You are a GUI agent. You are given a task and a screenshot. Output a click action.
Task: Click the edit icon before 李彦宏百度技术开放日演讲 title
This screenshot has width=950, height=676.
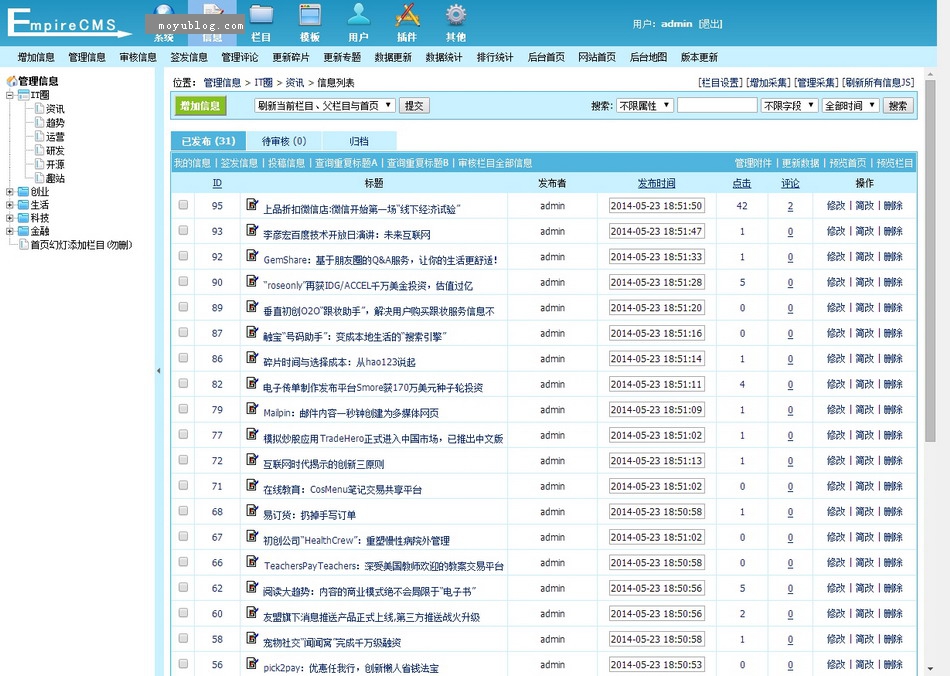(252, 230)
